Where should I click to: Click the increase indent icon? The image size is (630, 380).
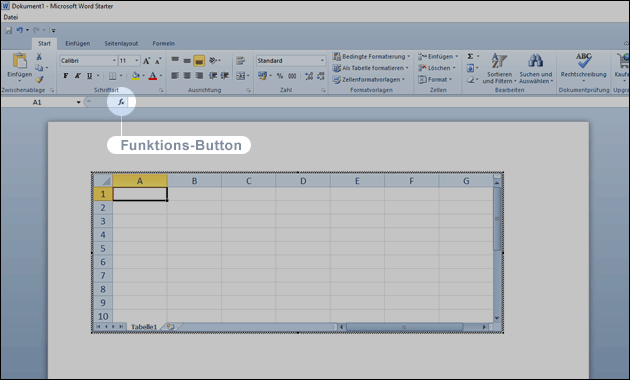point(225,76)
